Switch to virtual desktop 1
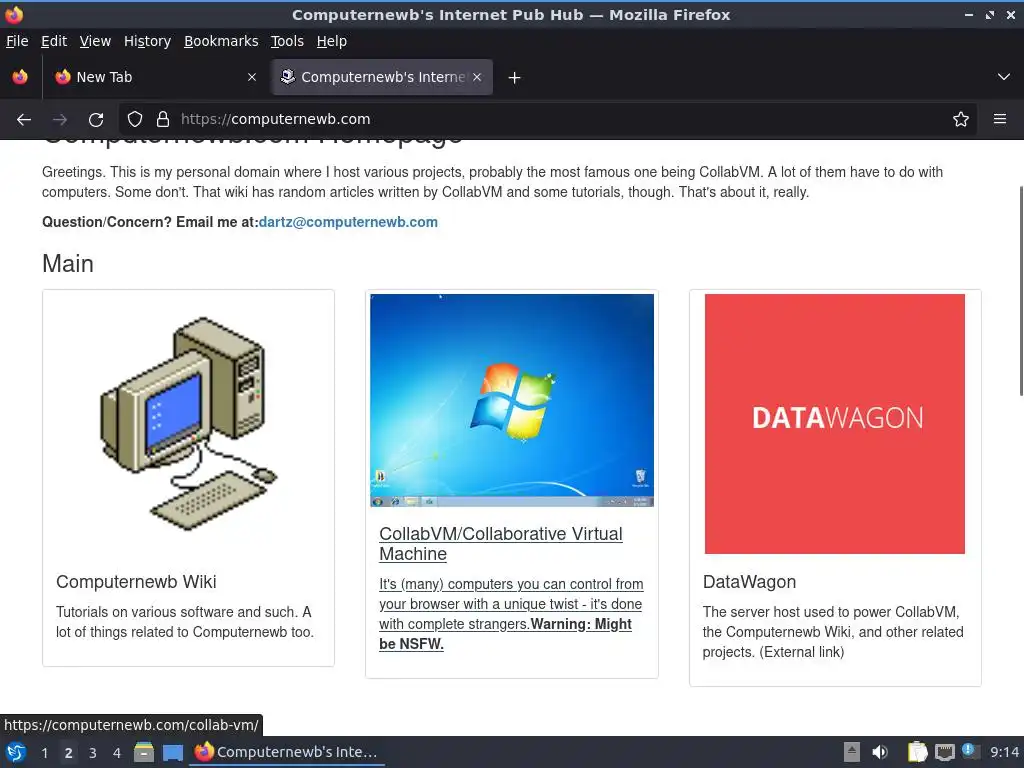 (44, 753)
